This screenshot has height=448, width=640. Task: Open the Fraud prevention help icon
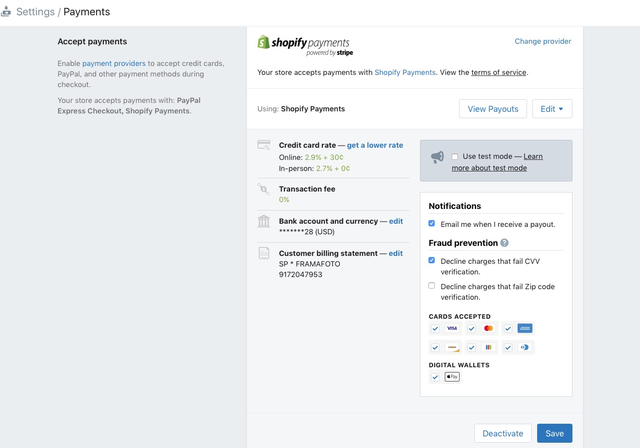(504, 243)
